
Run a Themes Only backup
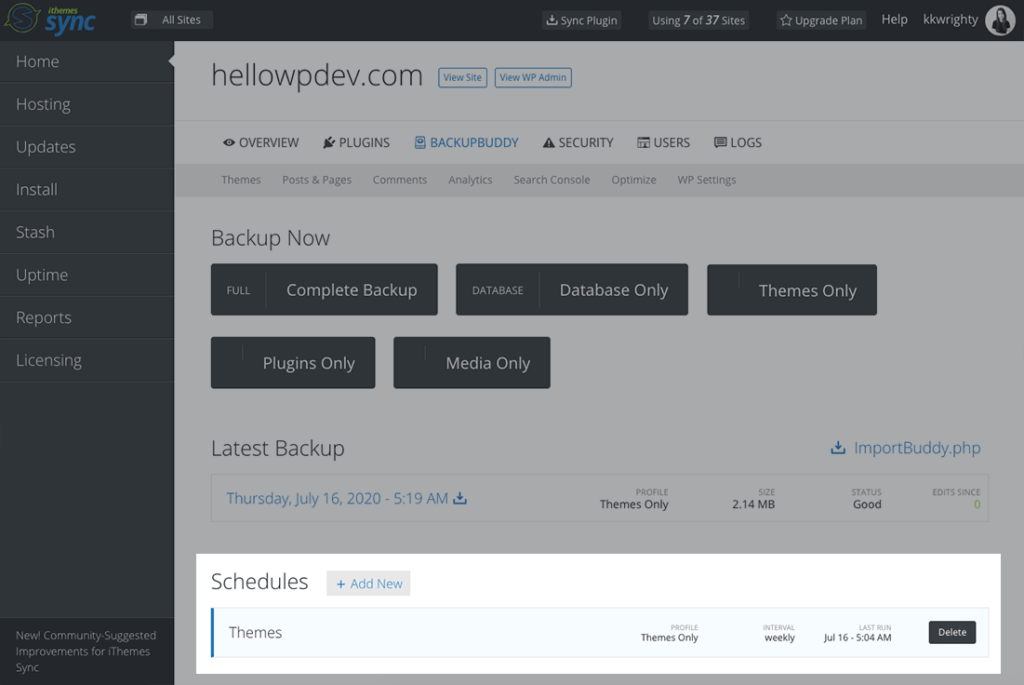point(792,290)
